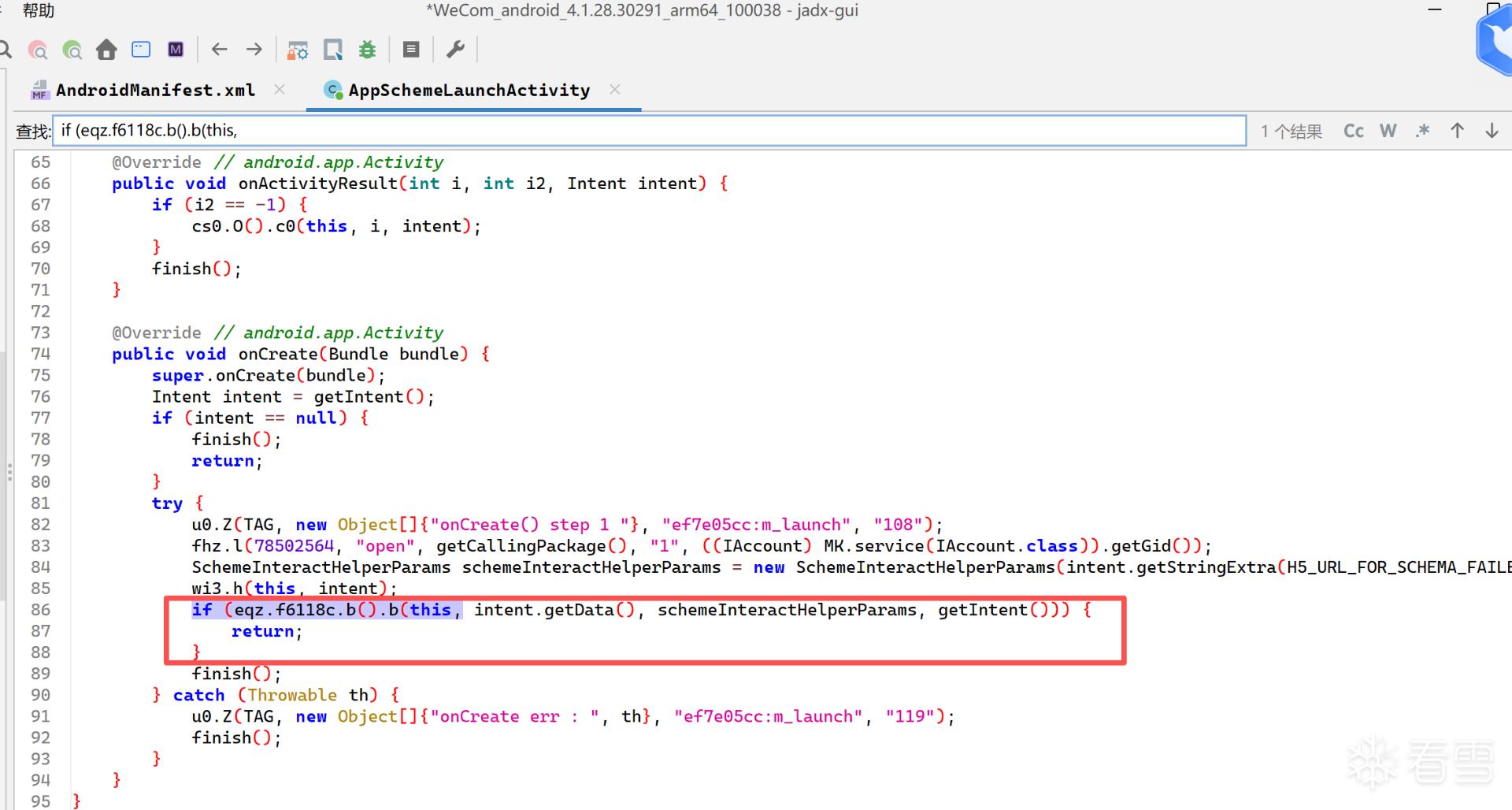Image resolution: width=1512 pixels, height=810 pixels.
Task: Click 'super.onCreate(bundle)' on line 75
Action: point(264,376)
